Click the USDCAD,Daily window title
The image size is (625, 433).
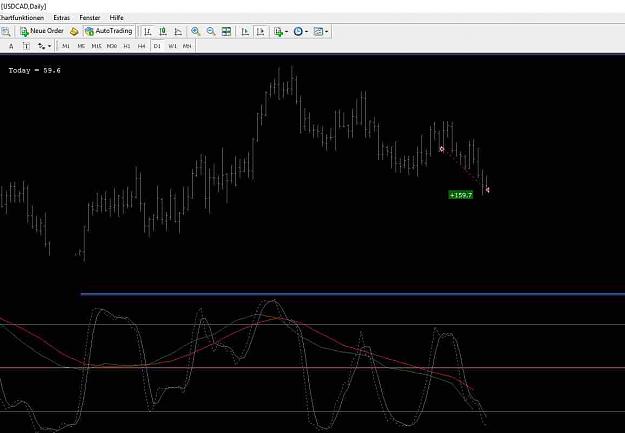tap(23, 6)
